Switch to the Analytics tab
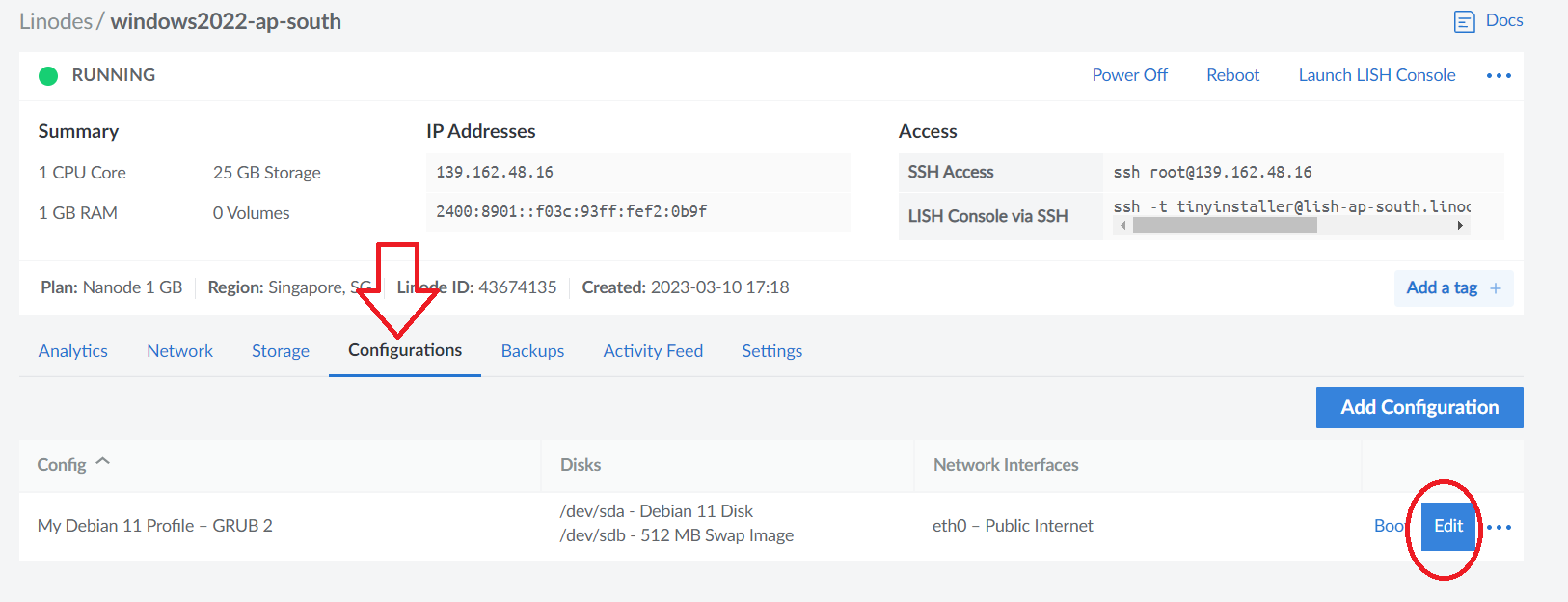Screen dimensions: 1568x602 click(73, 351)
